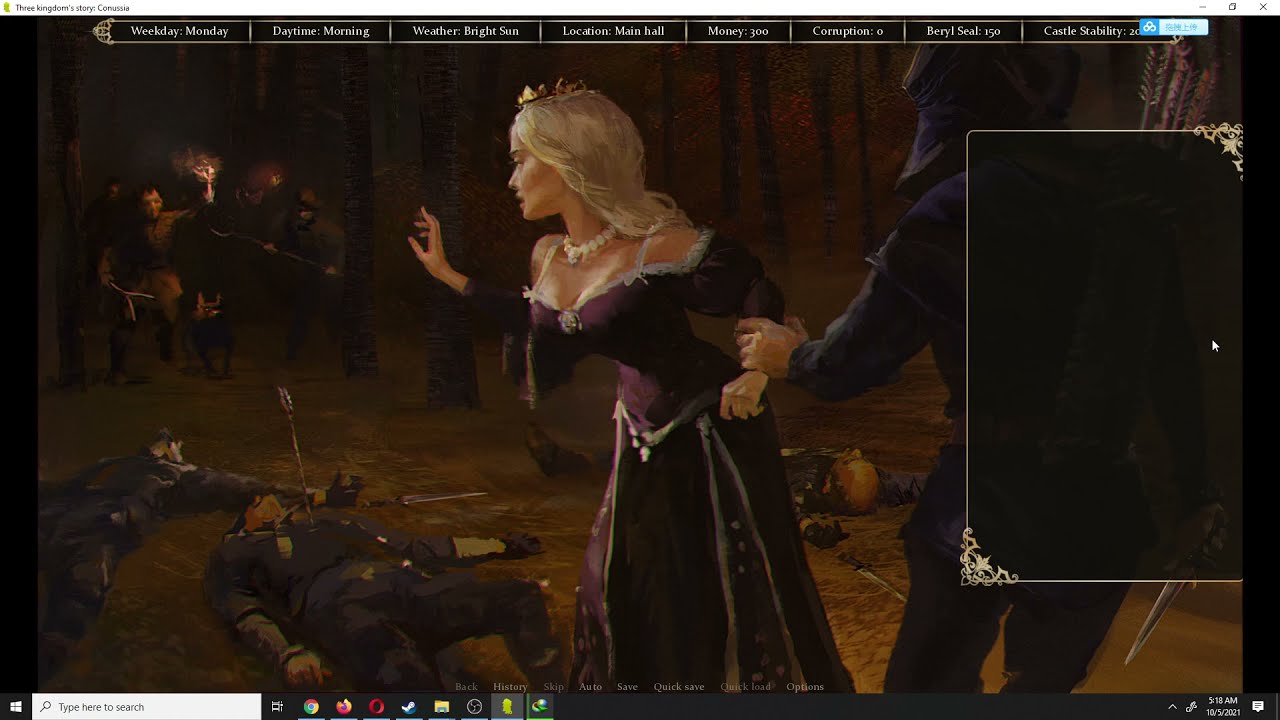
Task: Launch Google Chrome from the taskbar
Action: coord(311,707)
